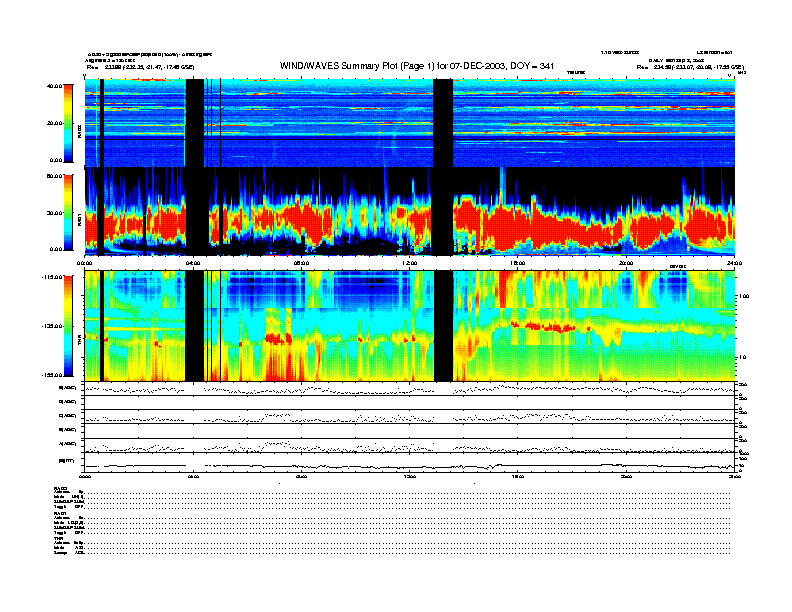Image resolution: width=792 pixels, height=612 pixels.
Task: Click the topmost dotted angle line plot below the TNR panel
Action: 409,389
